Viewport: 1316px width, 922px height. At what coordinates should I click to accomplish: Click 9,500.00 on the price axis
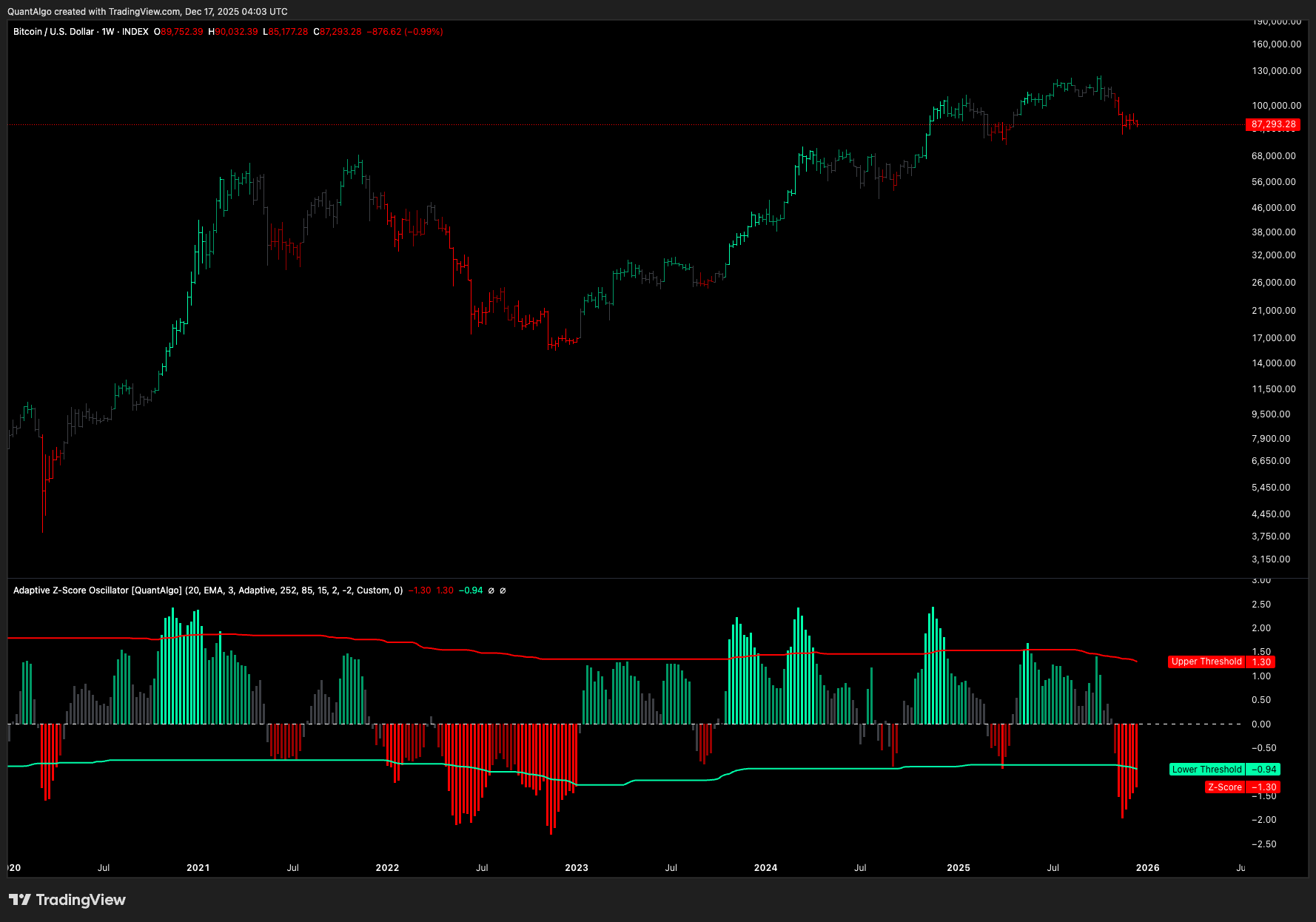pyautogui.click(x=1271, y=414)
